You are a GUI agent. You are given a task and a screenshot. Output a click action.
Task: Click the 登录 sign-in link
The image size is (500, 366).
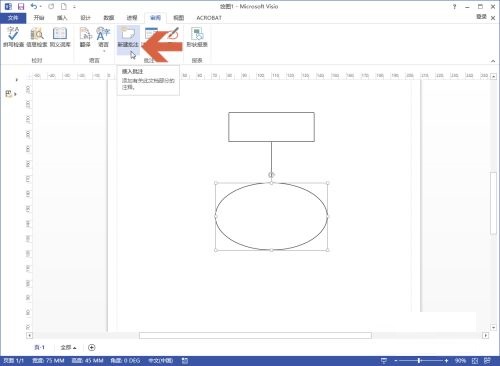(x=481, y=17)
